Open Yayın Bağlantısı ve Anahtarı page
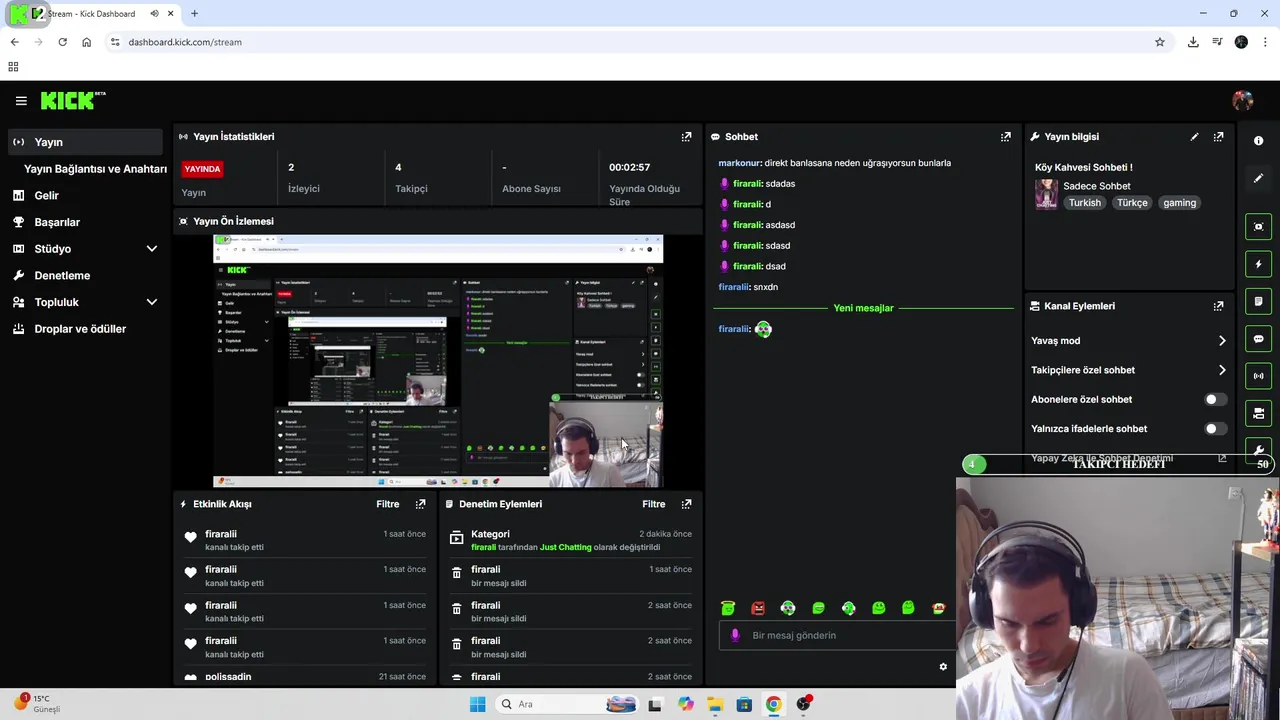The height and width of the screenshot is (720, 1280). (95, 169)
